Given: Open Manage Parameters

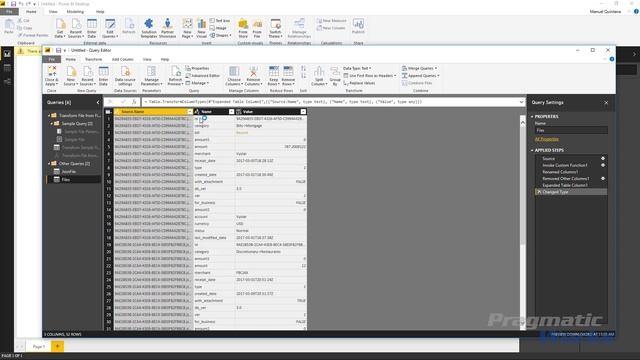Looking at the screenshot, I should (x=151, y=76).
